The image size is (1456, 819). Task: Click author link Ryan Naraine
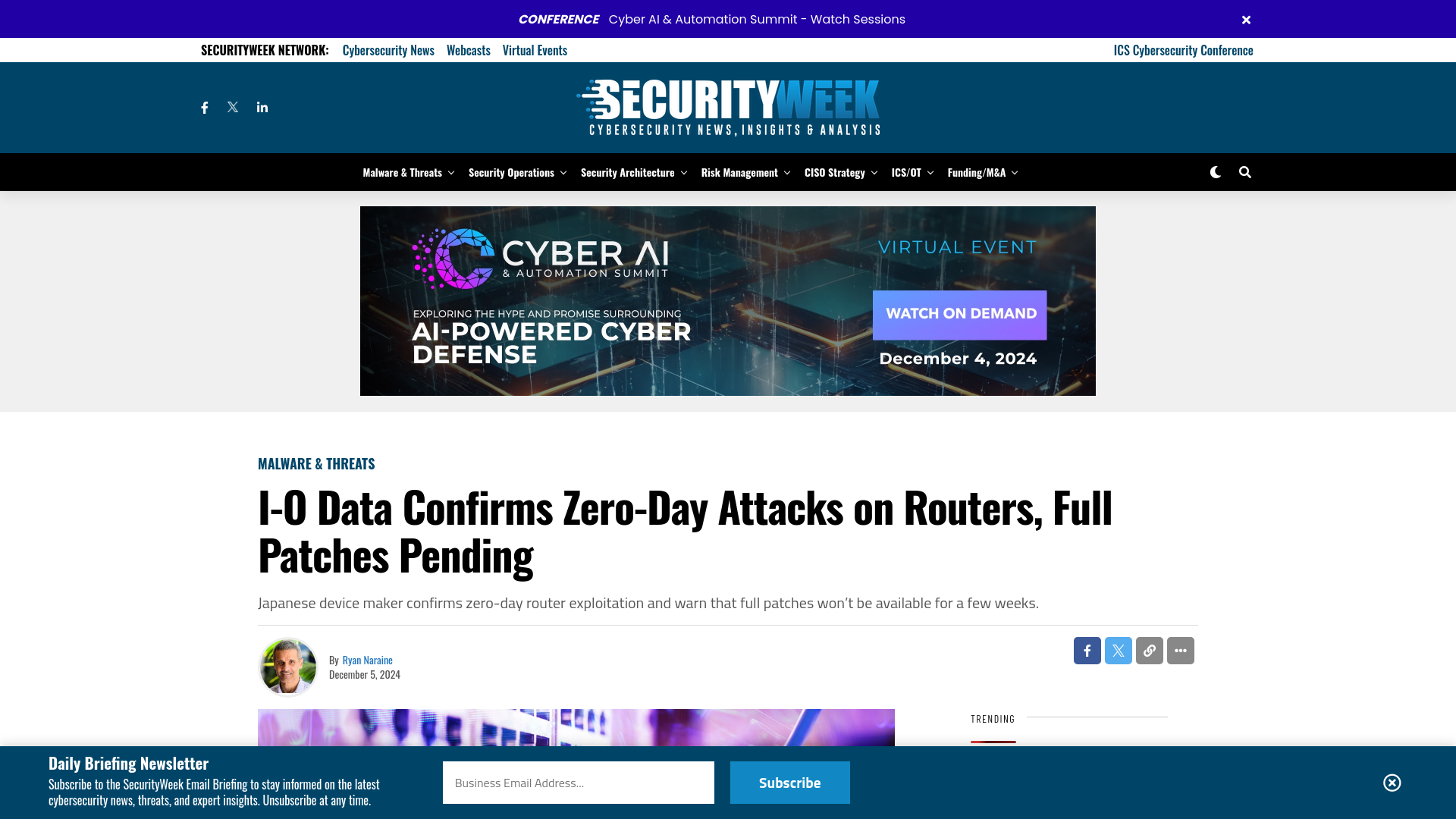pos(367,659)
